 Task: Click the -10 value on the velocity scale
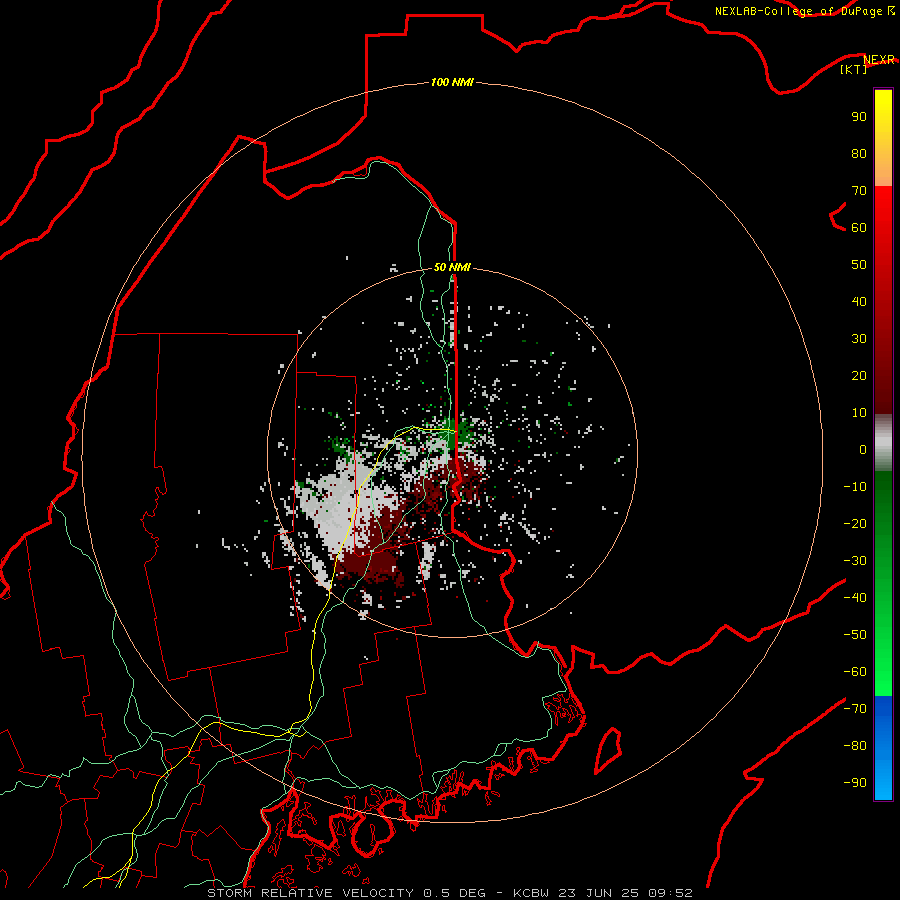click(855, 487)
